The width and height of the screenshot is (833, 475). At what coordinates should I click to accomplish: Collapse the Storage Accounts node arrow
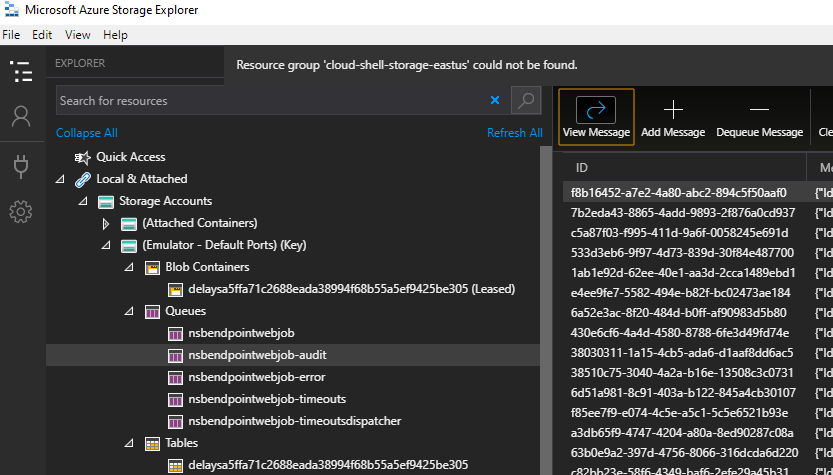click(83, 201)
